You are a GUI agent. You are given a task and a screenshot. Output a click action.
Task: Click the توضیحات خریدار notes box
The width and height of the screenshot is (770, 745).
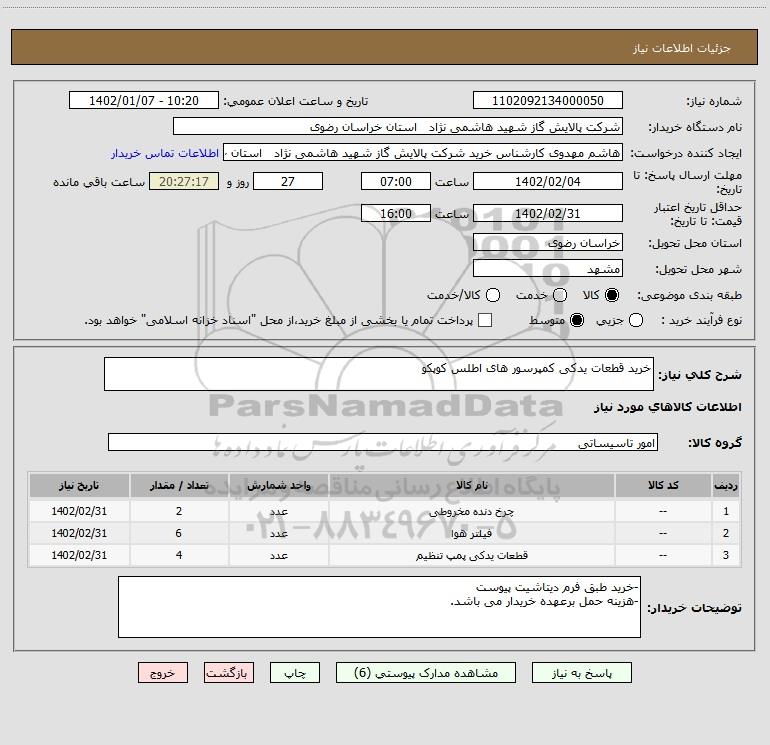click(x=379, y=607)
